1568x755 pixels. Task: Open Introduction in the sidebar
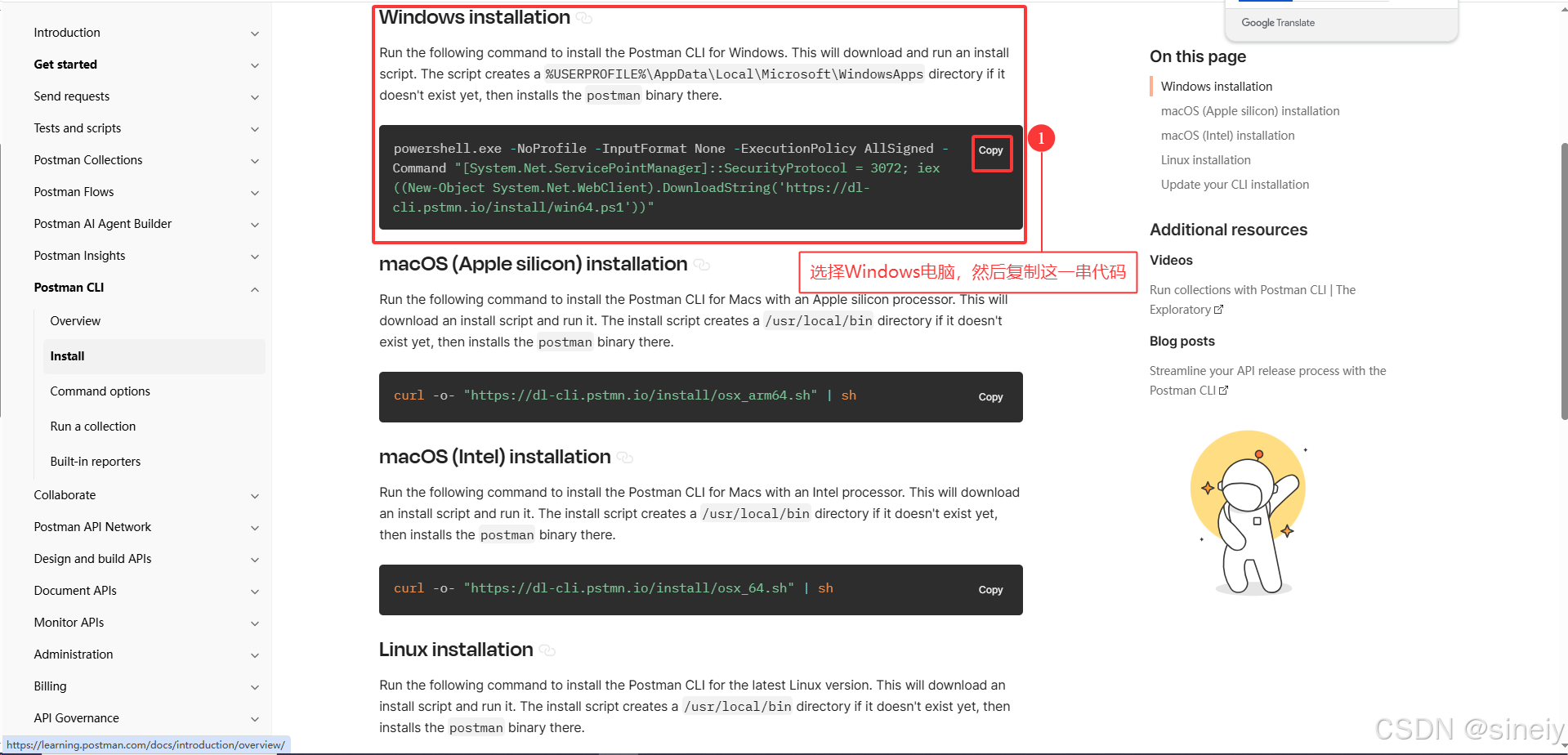click(x=67, y=33)
